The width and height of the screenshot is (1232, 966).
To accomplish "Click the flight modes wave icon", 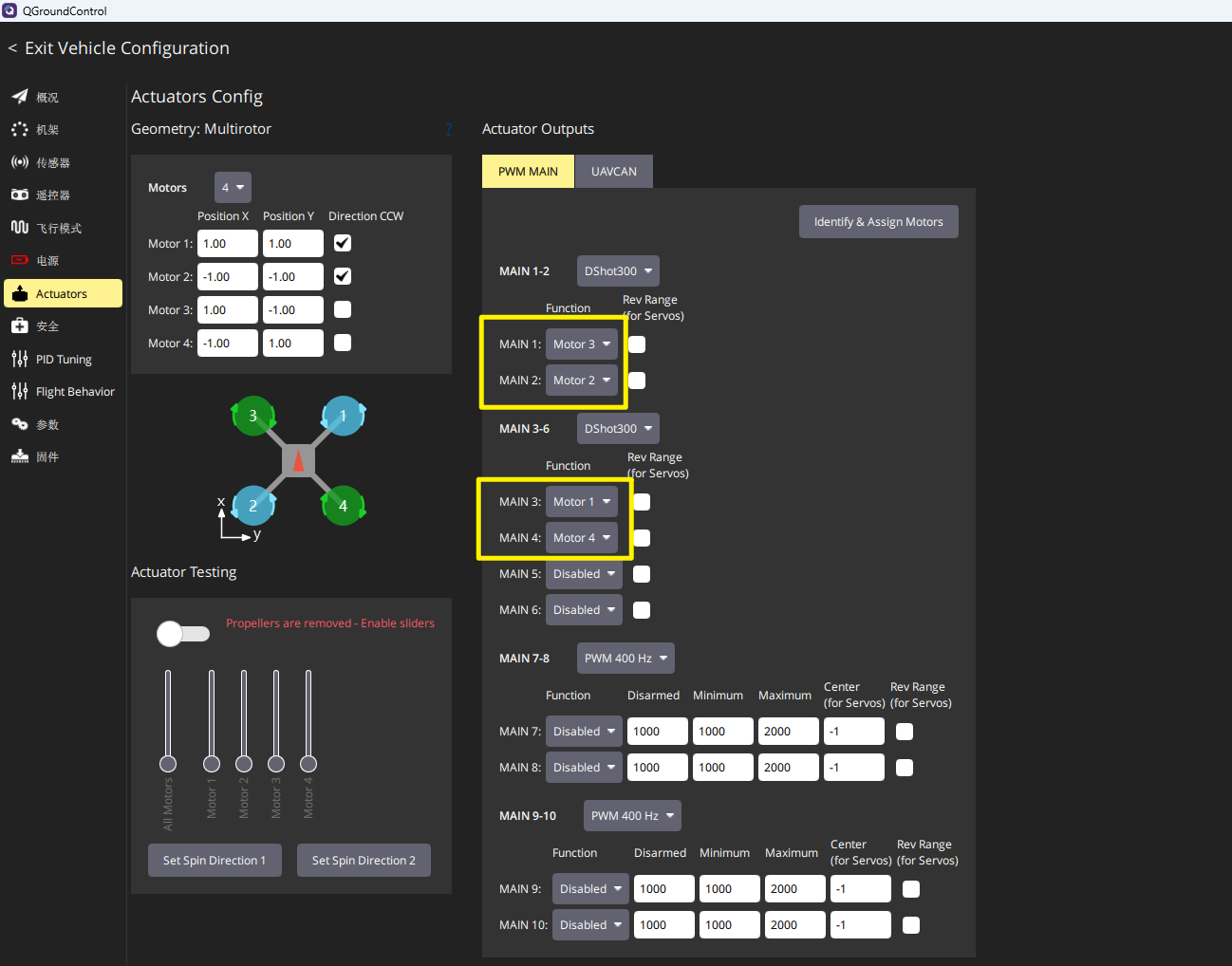I will (x=20, y=228).
